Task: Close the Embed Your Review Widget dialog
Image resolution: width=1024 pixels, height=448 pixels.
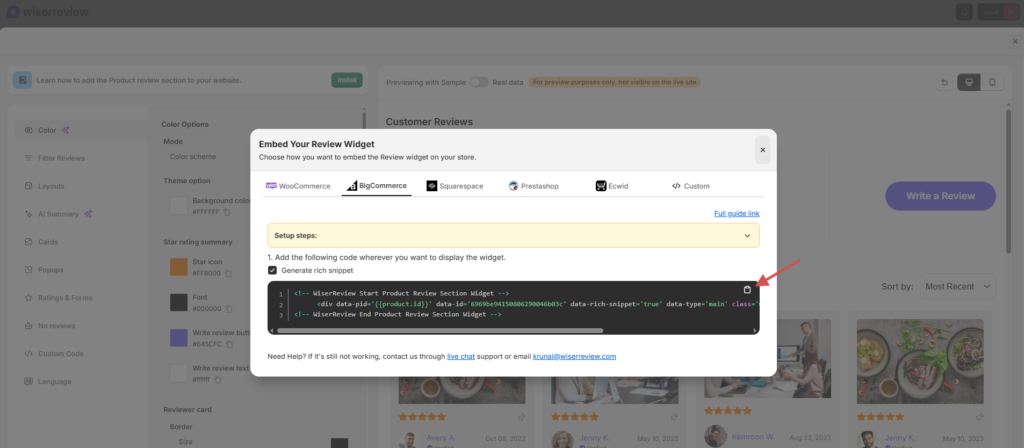Action: tap(762, 150)
